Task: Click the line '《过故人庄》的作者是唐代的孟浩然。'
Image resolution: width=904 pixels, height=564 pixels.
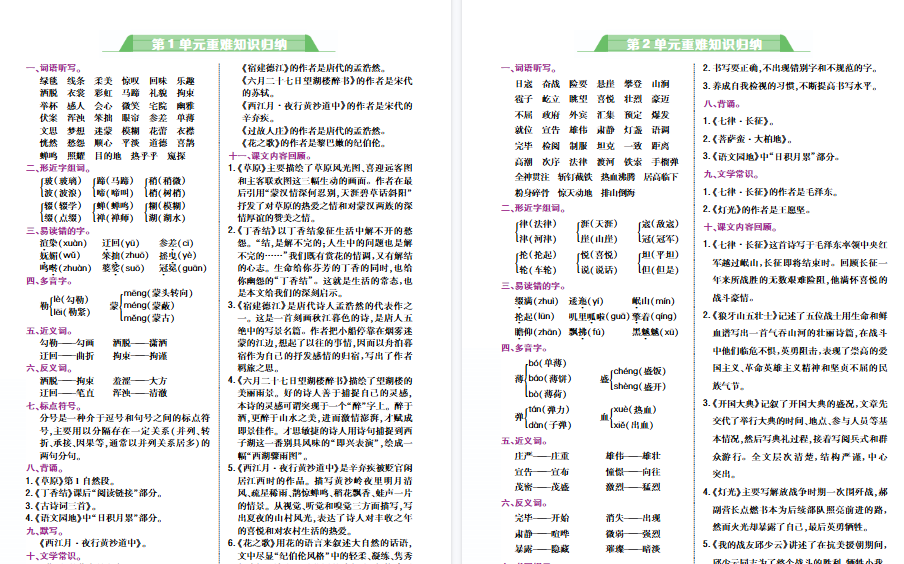Action: pos(312,131)
